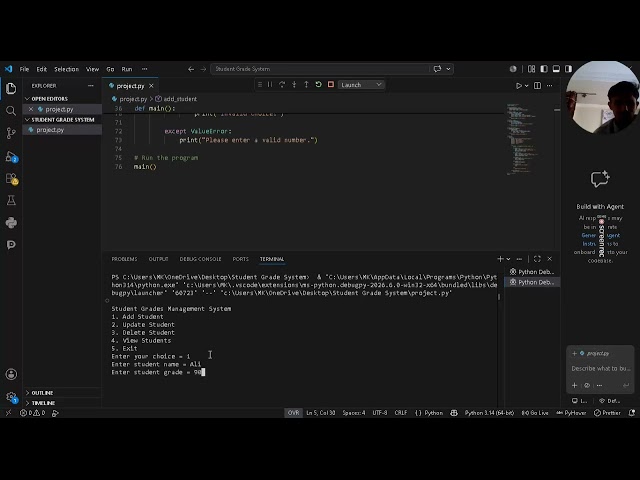Open the Explorer view in activity bar
This screenshot has width=640, height=480.
pyautogui.click(x=11, y=88)
